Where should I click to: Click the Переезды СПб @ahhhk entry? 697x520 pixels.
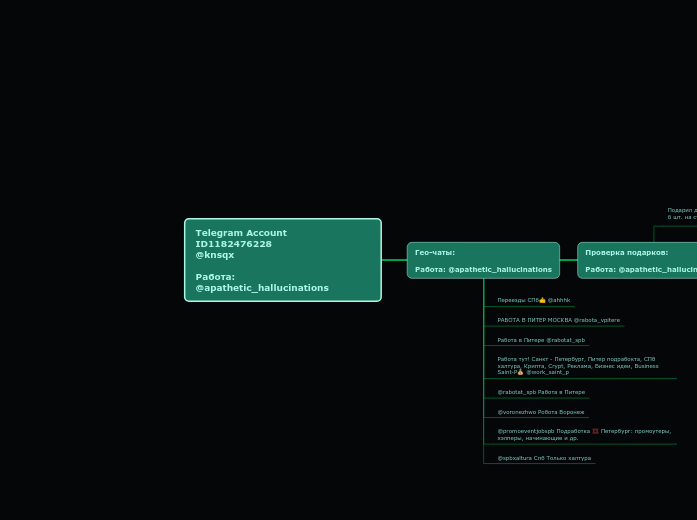533,300
